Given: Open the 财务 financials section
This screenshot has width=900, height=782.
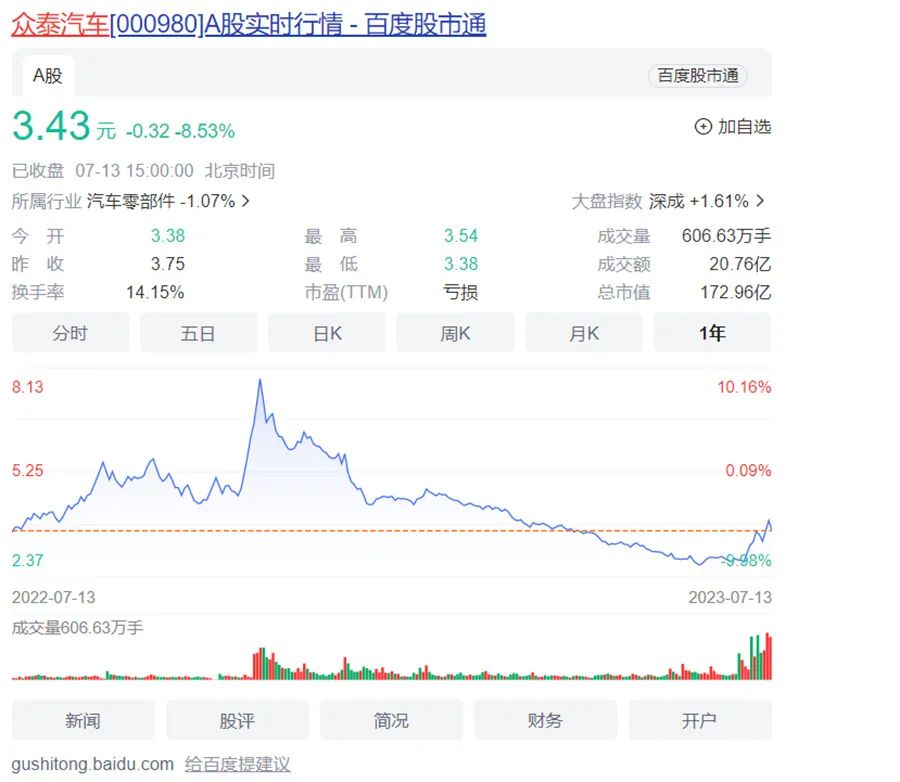Looking at the screenshot, I should (545, 720).
